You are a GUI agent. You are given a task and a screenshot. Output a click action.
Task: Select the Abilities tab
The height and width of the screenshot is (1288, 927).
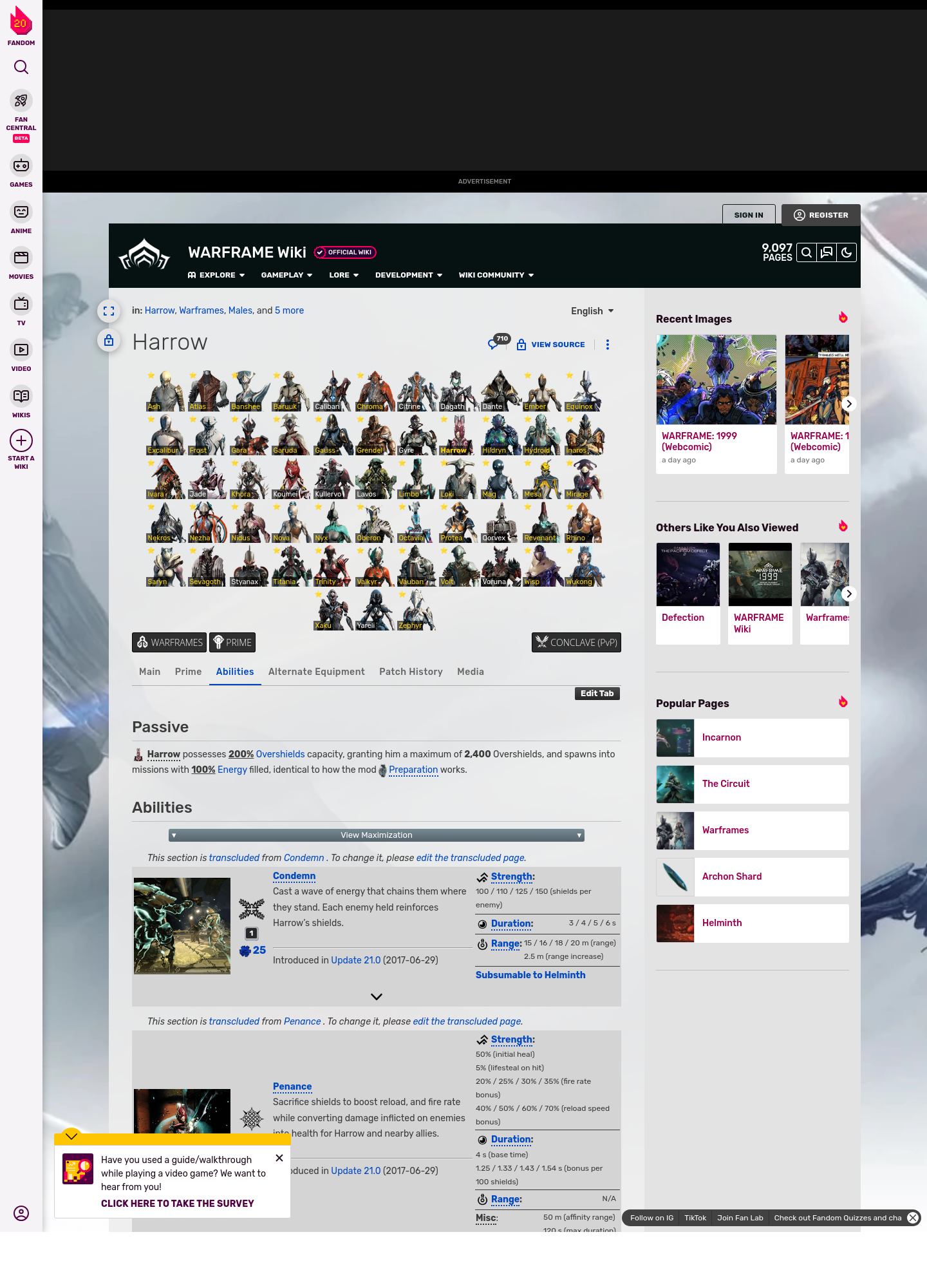(235, 672)
